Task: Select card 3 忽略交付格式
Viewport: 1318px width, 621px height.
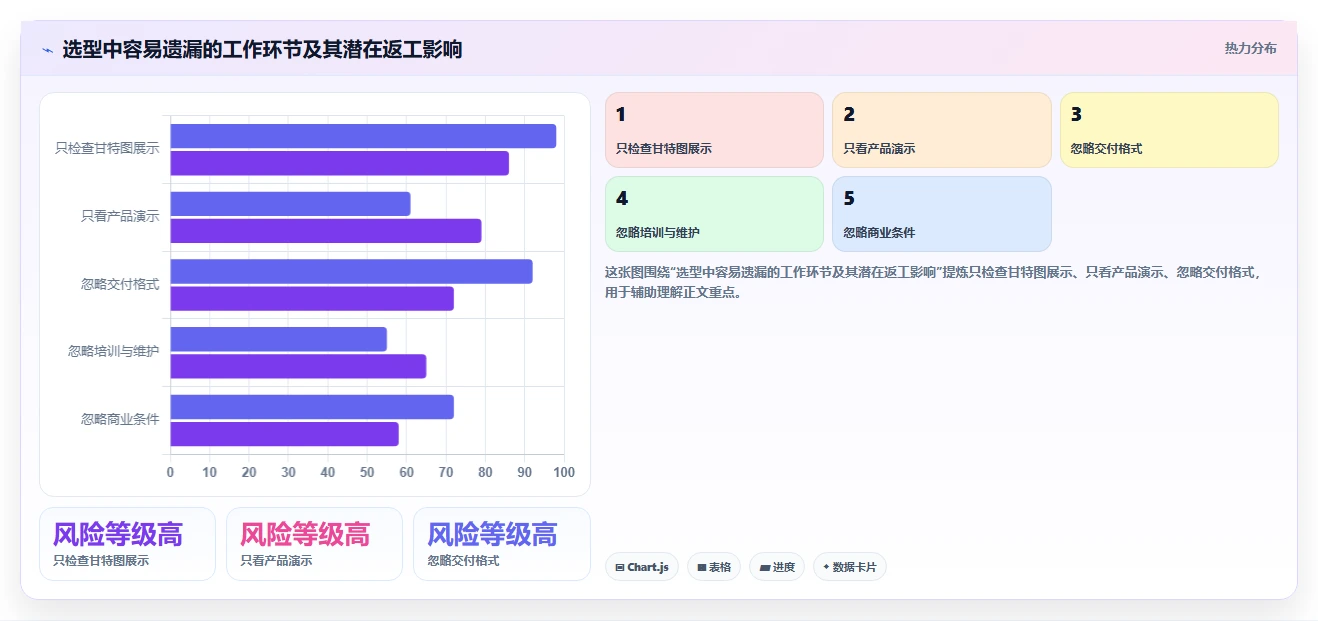Action: click(1169, 130)
